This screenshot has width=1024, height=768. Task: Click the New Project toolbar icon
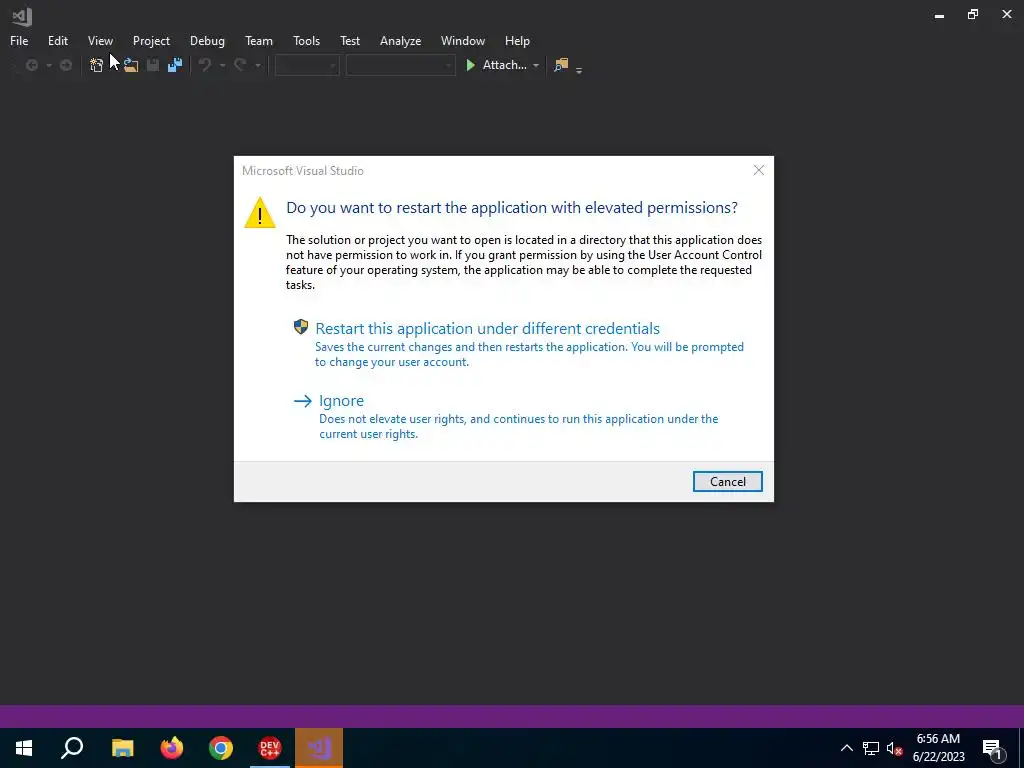pyautogui.click(x=96, y=65)
